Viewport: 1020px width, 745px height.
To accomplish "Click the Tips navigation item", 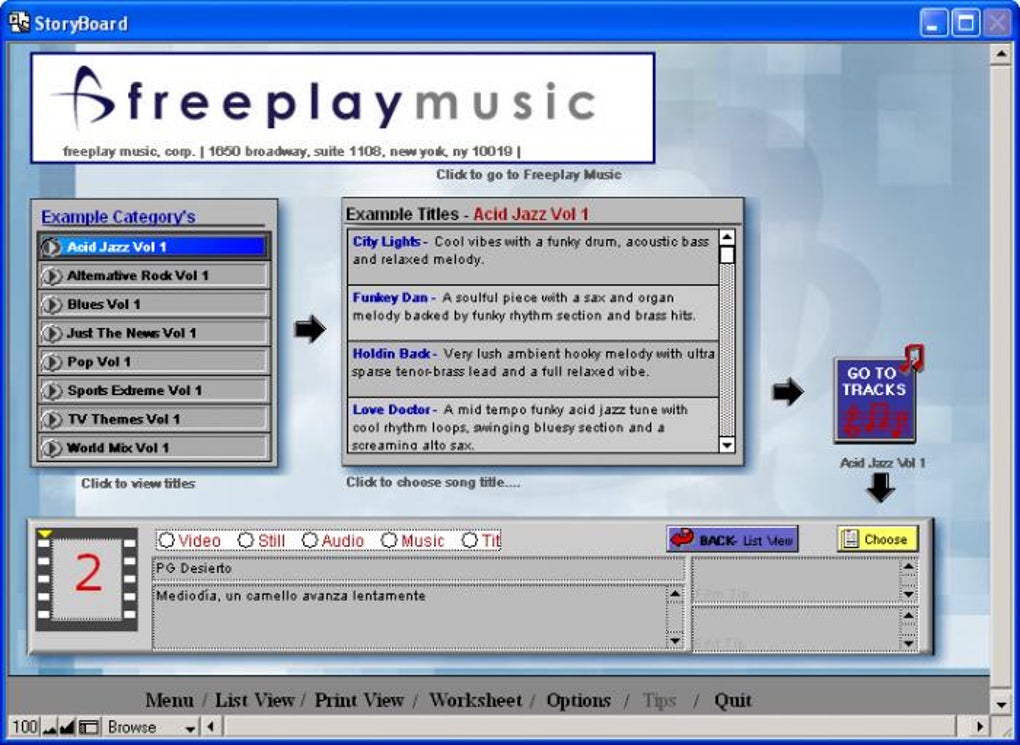I will (x=659, y=701).
